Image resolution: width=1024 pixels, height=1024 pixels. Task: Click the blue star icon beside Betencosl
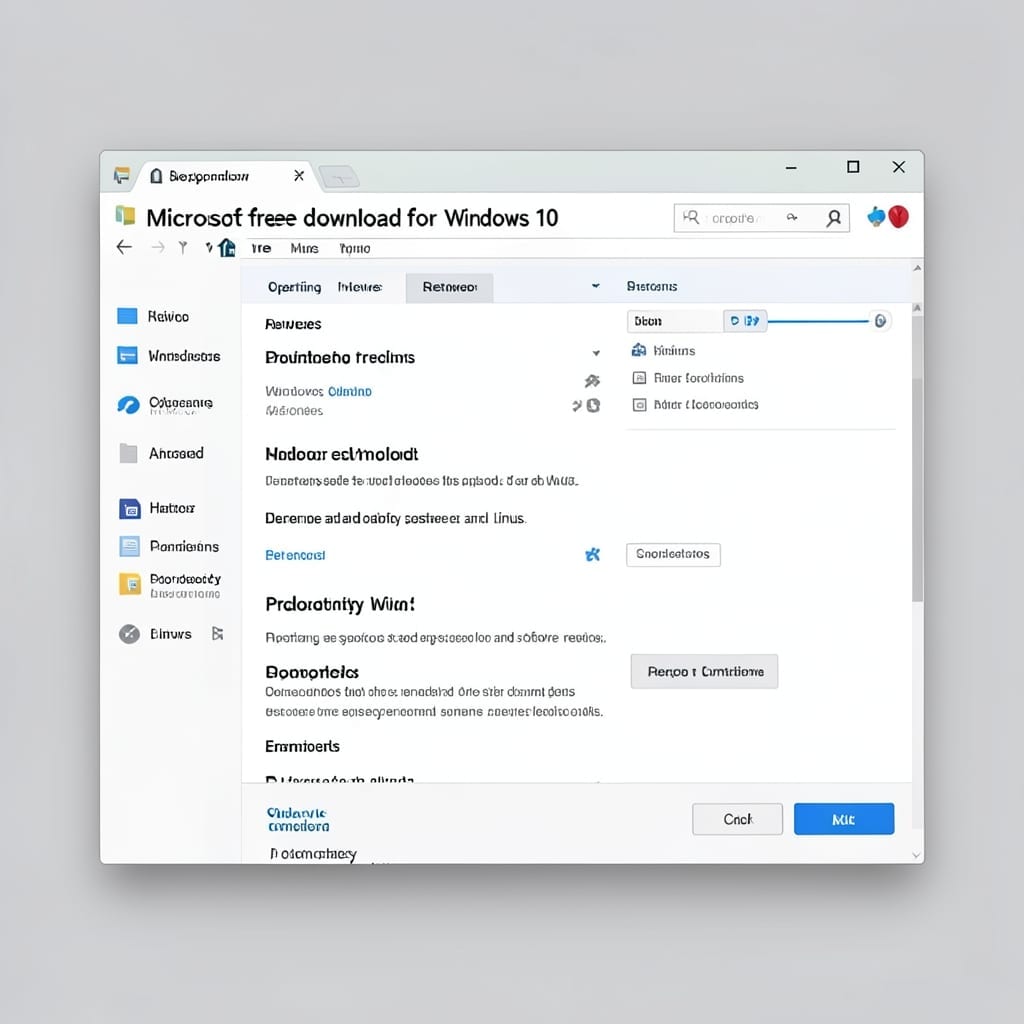592,554
